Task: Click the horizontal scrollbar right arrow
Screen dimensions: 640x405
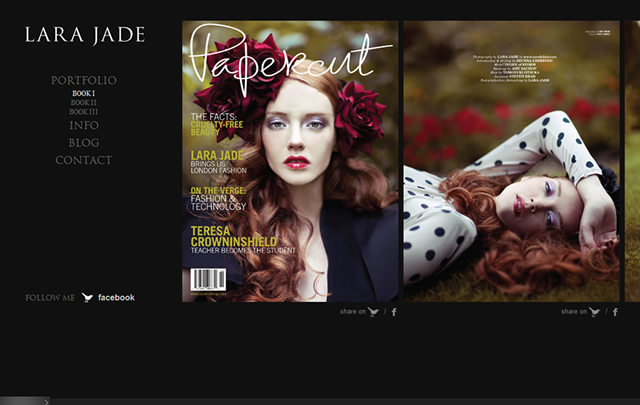Action: coord(46,402)
